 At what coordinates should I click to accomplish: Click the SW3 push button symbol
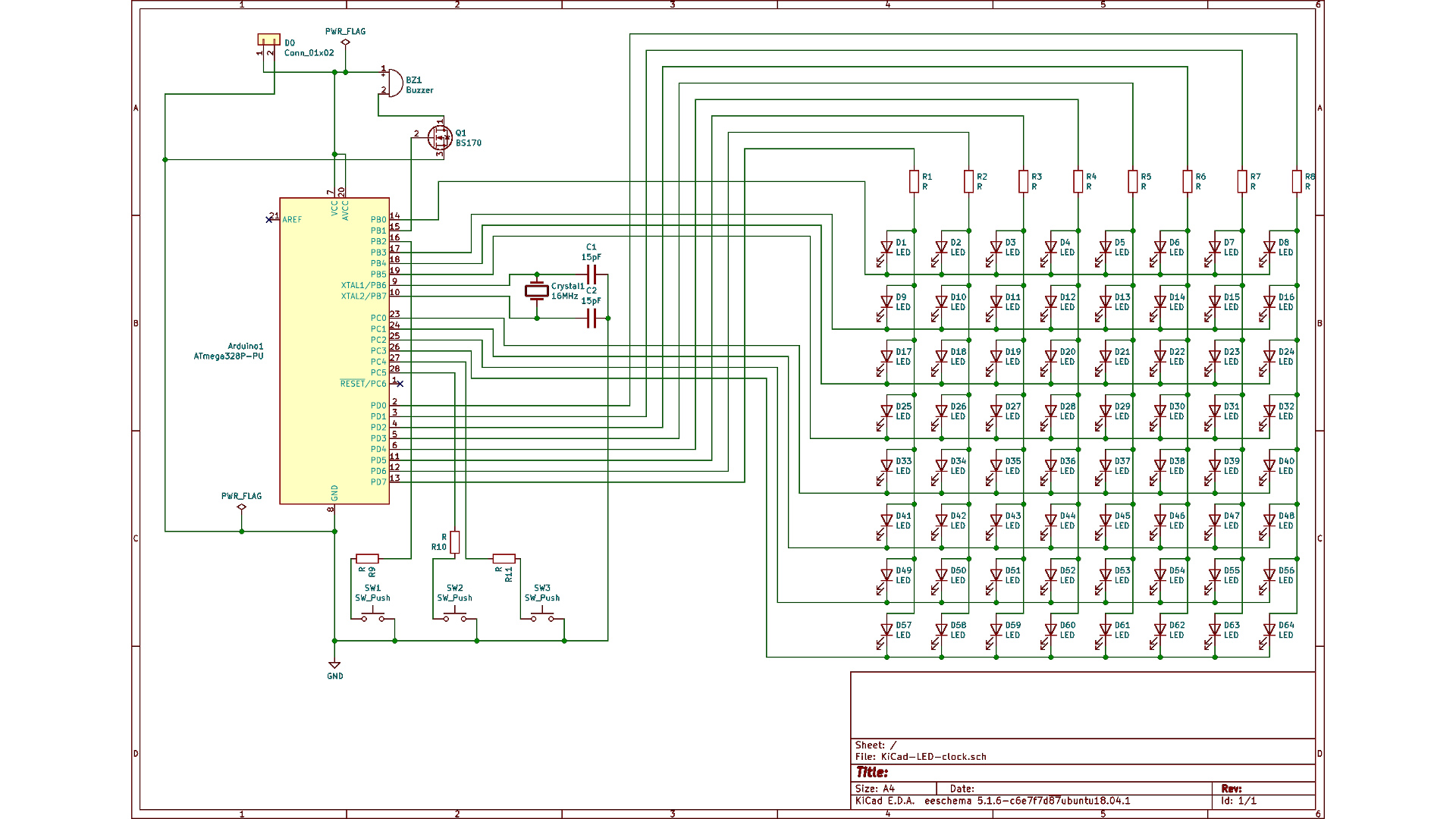[x=542, y=617]
